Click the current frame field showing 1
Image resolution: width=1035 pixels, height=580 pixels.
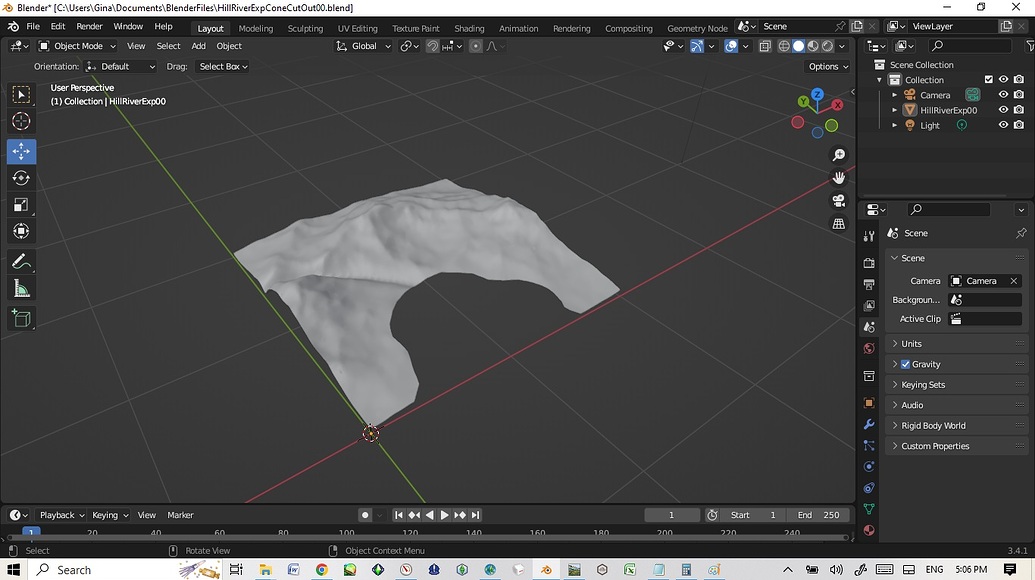(671, 515)
